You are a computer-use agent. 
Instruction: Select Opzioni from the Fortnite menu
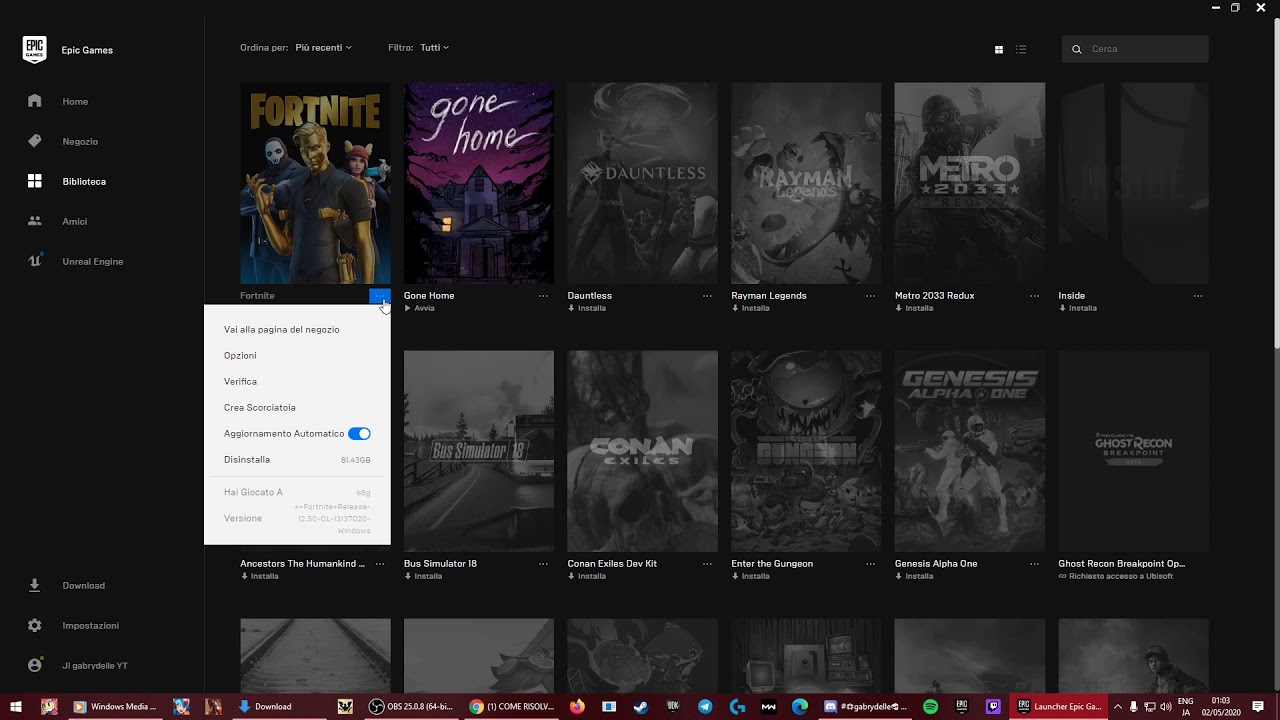coord(240,355)
